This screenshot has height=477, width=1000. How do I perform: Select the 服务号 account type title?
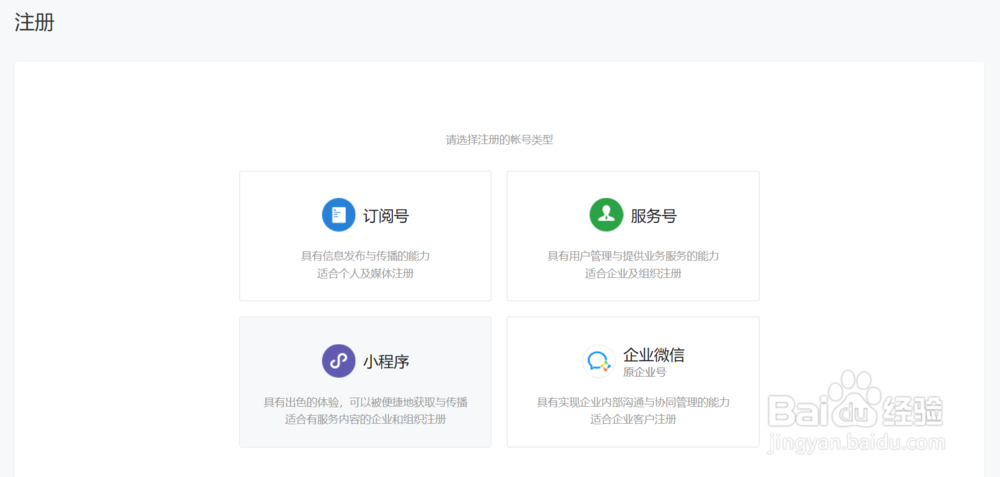654,216
